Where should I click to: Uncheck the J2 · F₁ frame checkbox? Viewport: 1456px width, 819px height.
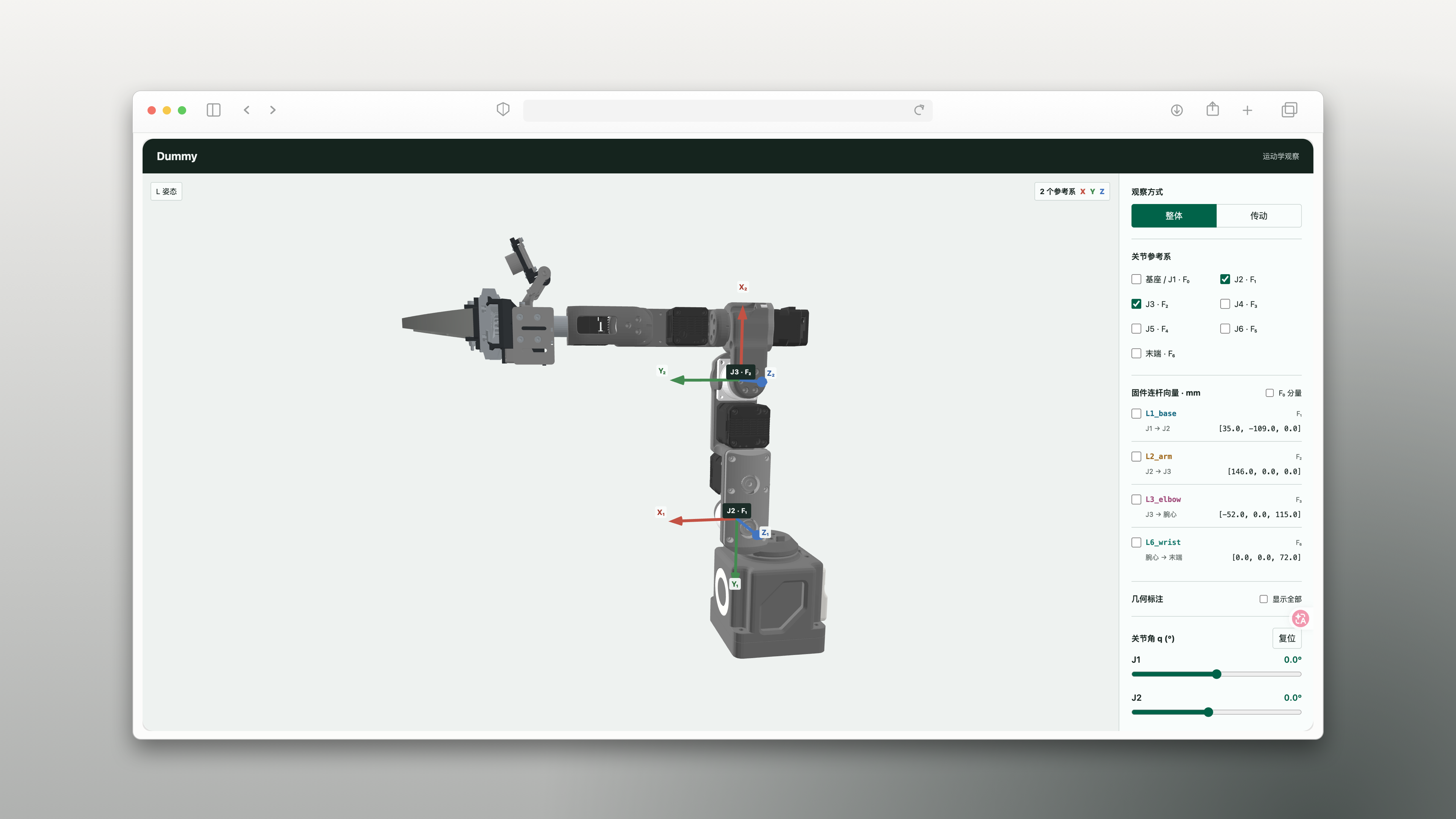pyautogui.click(x=1225, y=279)
